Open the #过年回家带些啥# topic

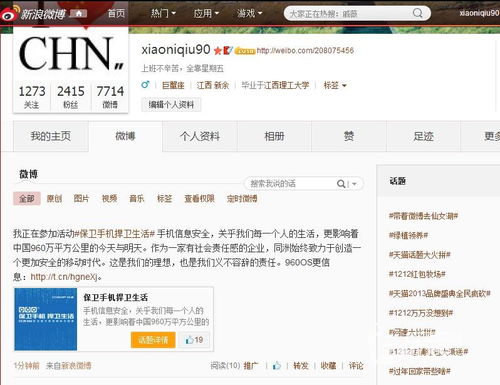(x=420, y=371)
